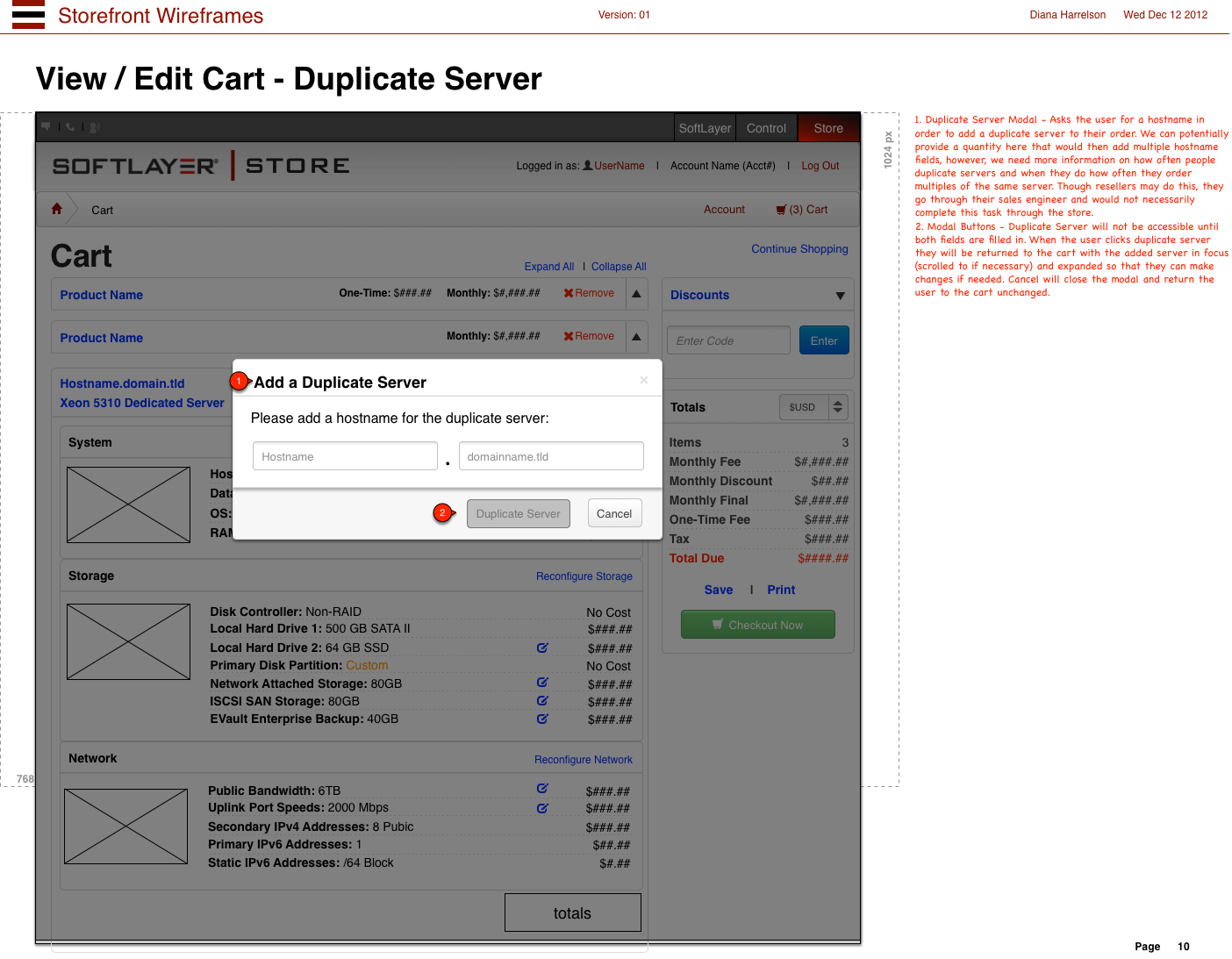Open the Account menu link

coord(724,210)
